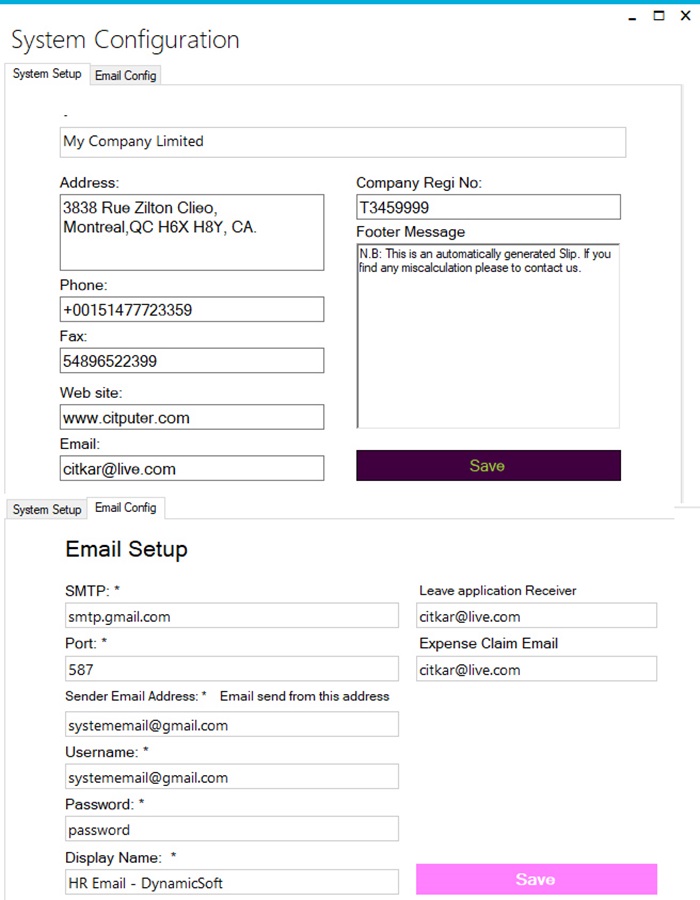Edit the Port field showing 587

coord(231,670)
